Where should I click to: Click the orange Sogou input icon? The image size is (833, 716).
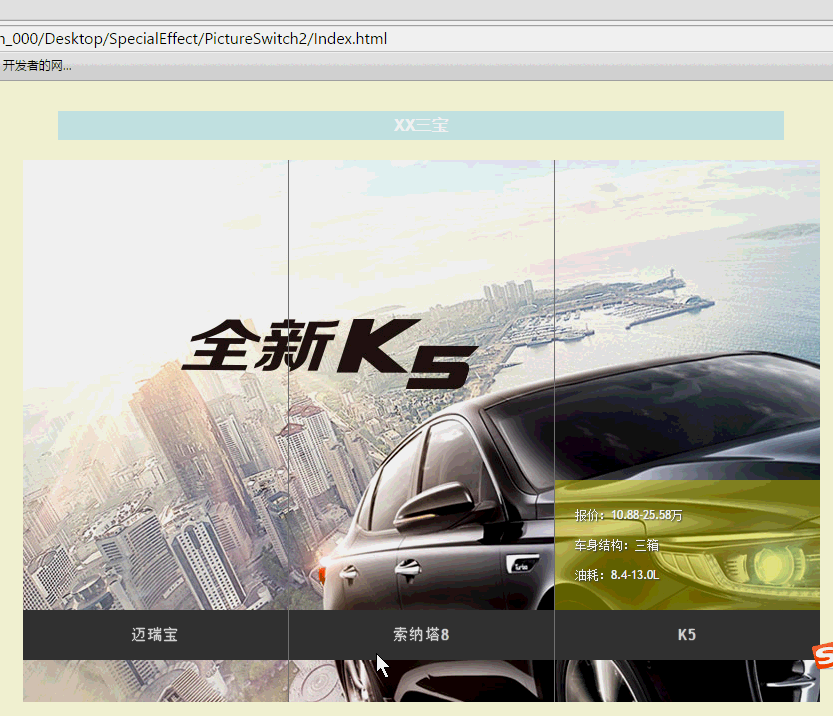820,656
